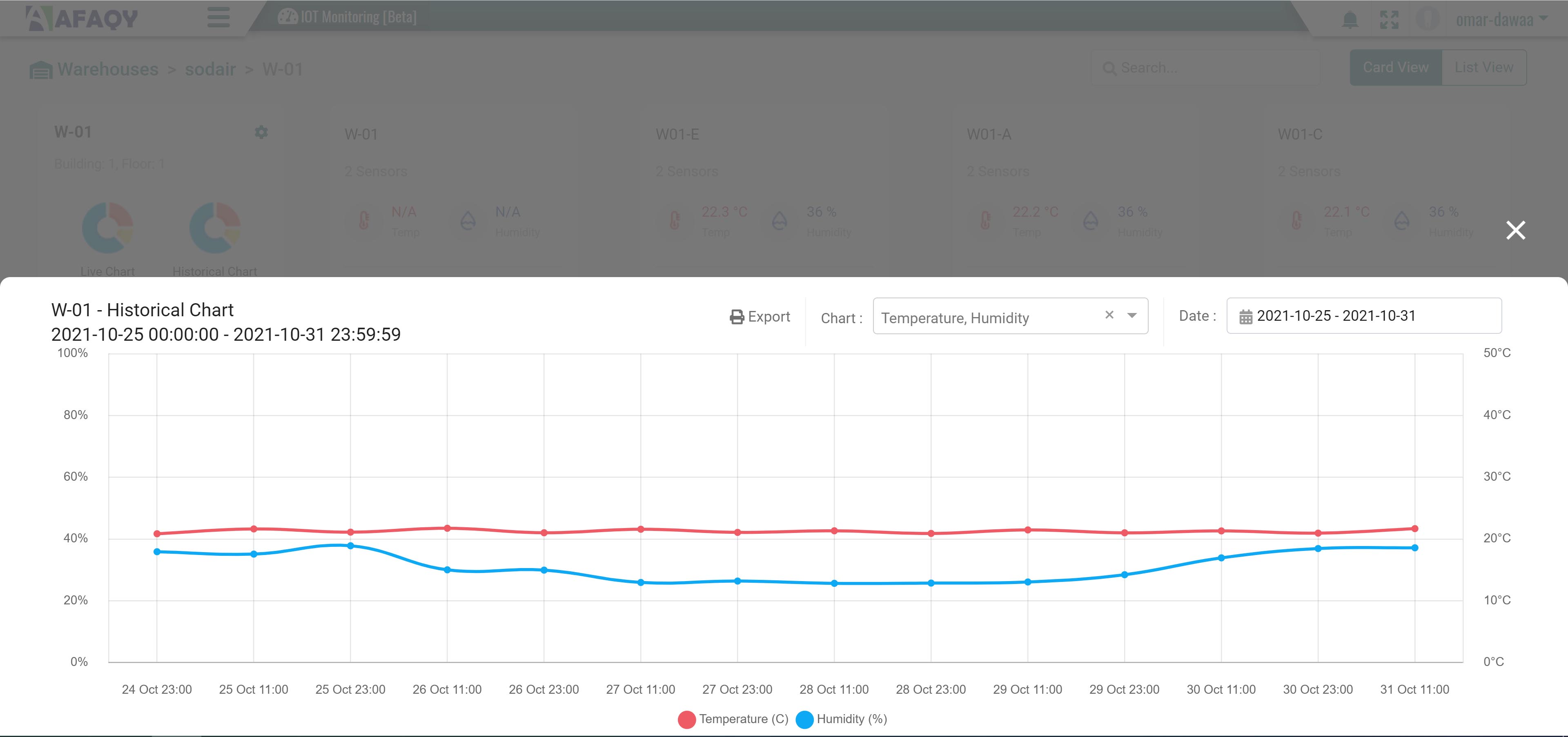This screenshot has width=1568, height=737.
Task: Toggle Temperature (C) series in legend
Action: pos(733,719)
